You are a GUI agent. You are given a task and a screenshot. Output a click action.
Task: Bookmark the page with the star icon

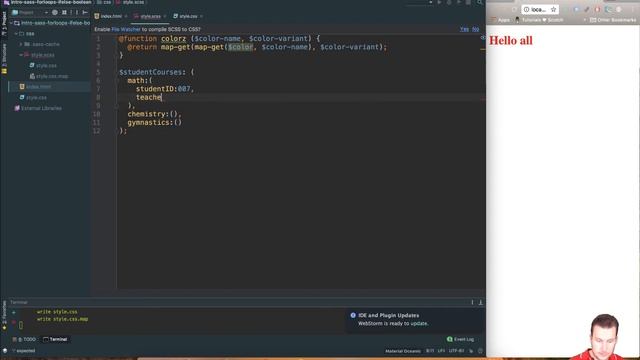553,9
